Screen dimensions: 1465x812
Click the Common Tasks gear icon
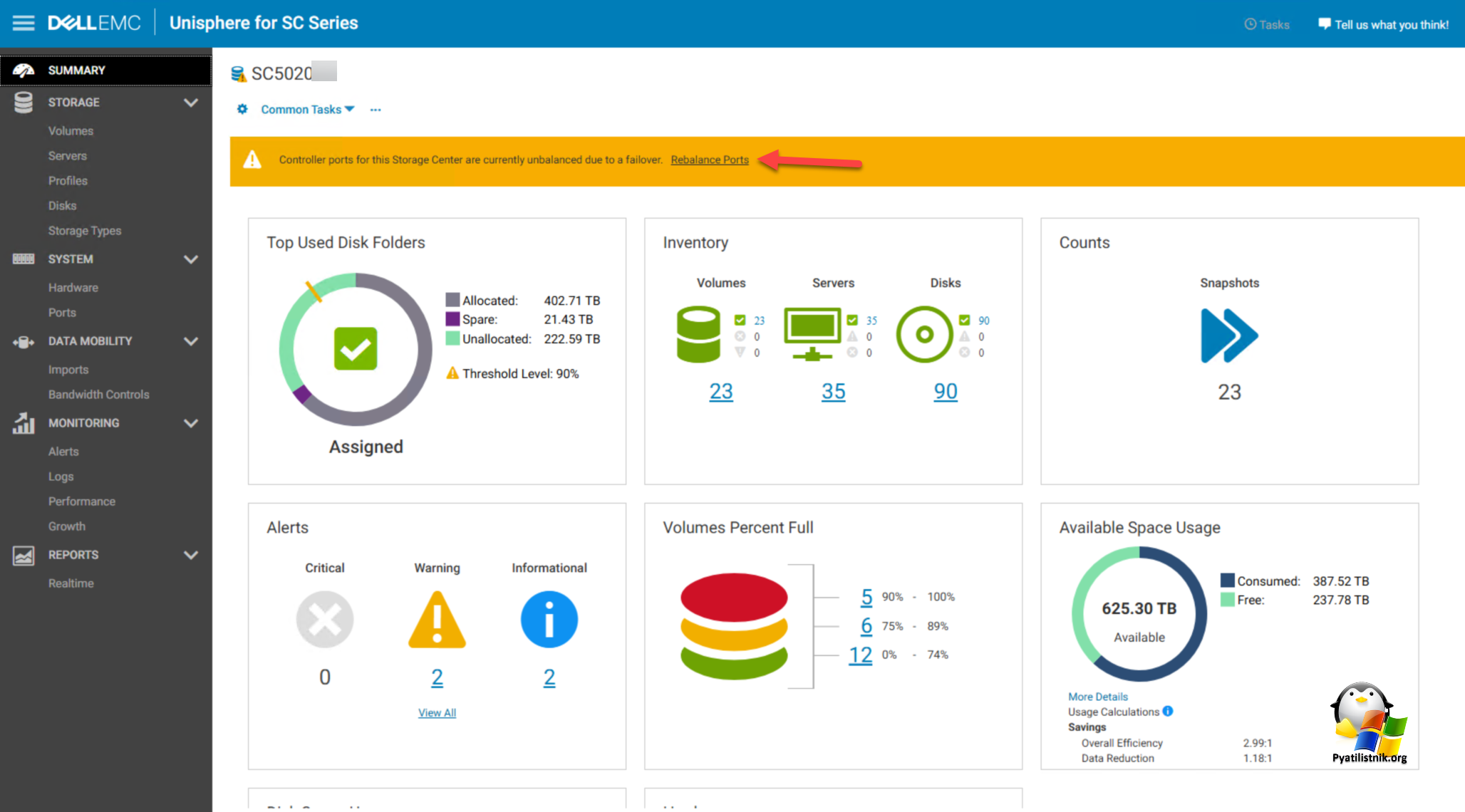click(242, 109)
